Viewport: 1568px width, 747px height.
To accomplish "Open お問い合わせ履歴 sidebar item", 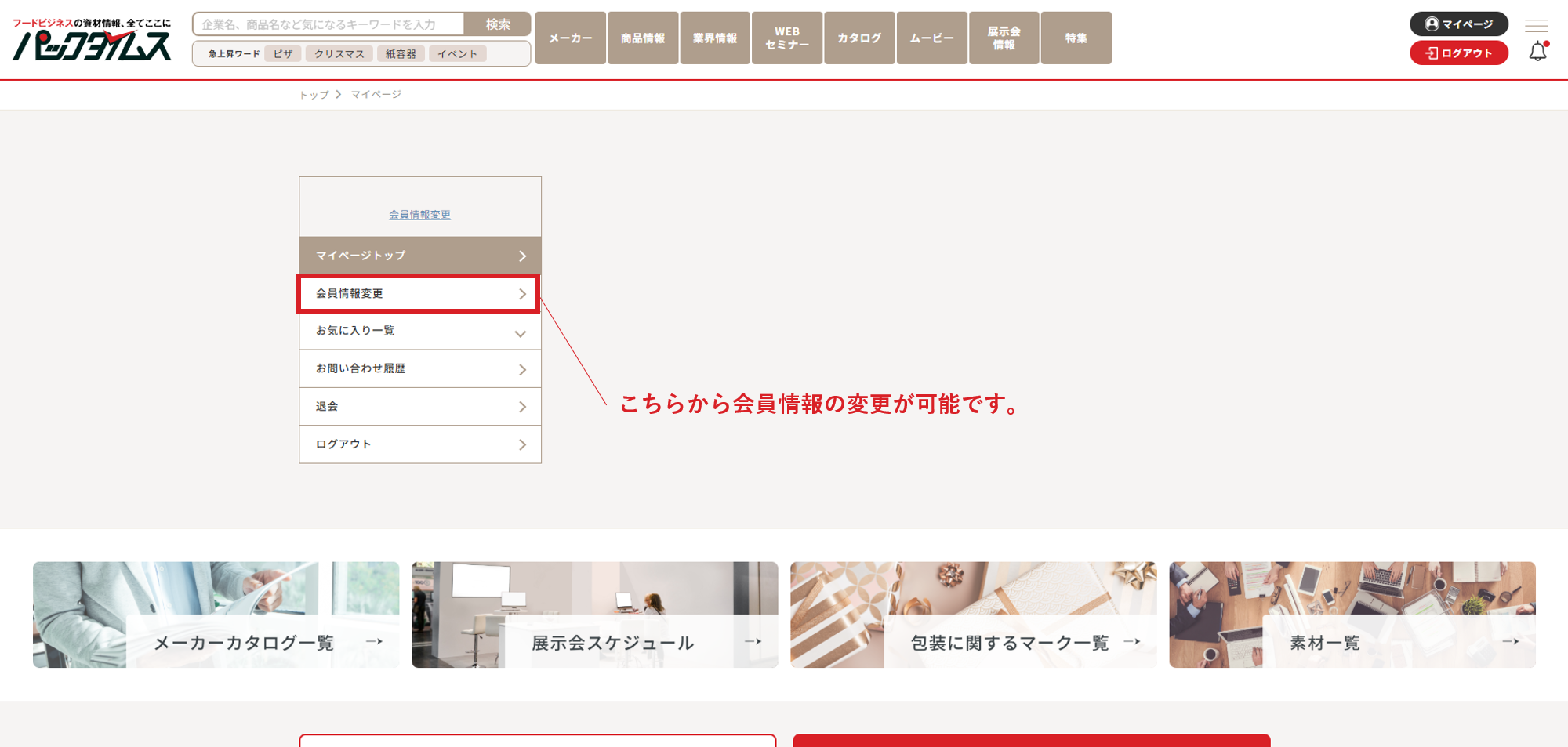I will (419, 369).
